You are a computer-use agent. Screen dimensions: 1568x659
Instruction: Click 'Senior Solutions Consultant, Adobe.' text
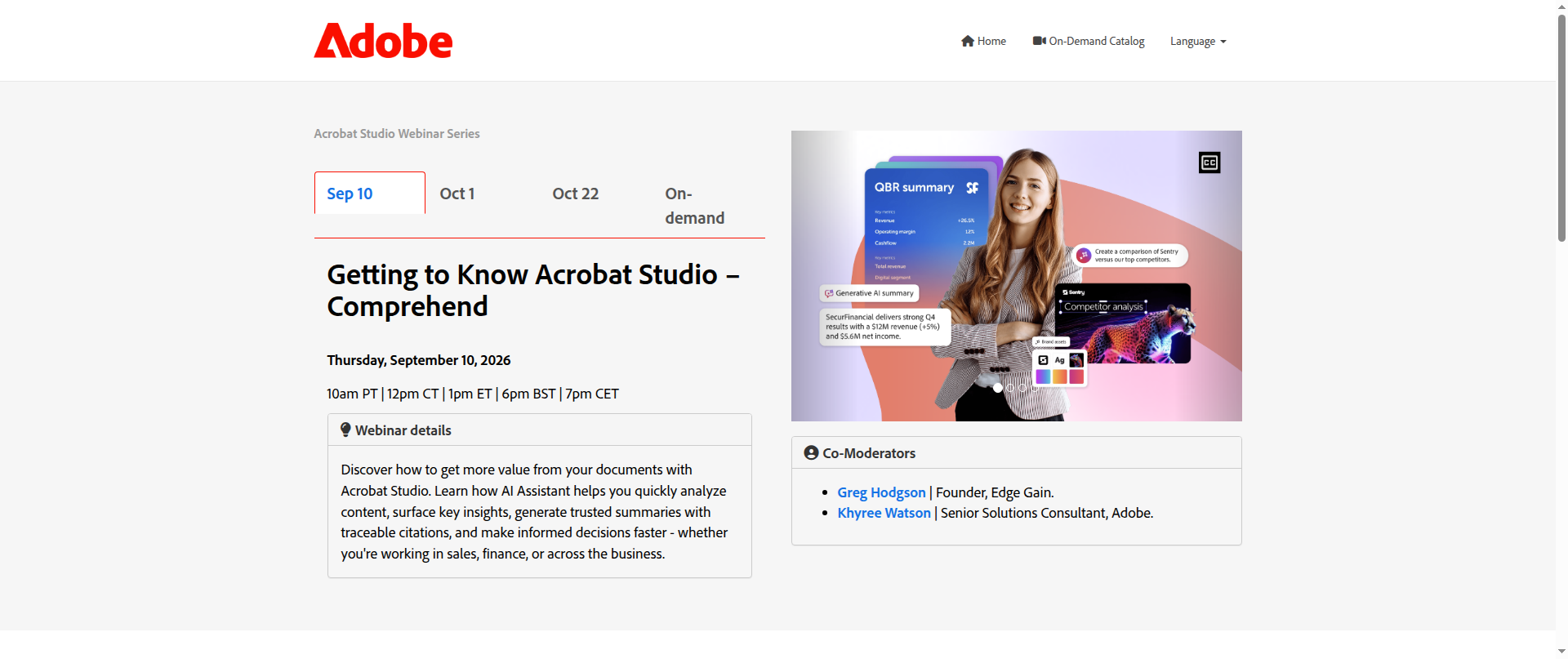point(1047,513)
